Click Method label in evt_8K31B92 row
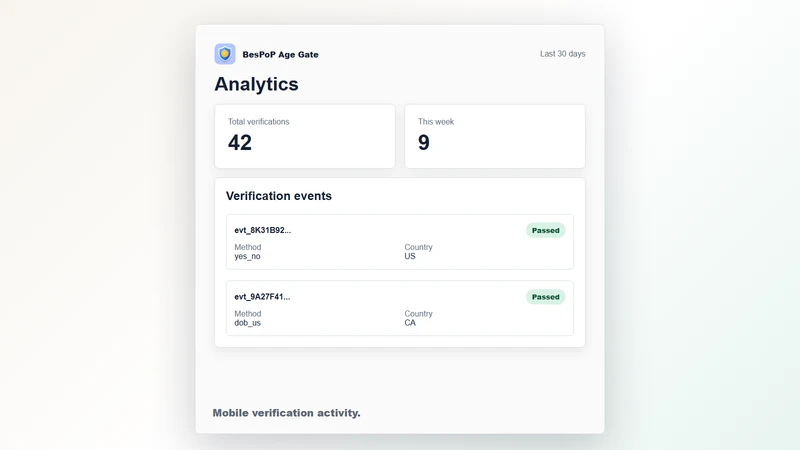 (247, 247)
